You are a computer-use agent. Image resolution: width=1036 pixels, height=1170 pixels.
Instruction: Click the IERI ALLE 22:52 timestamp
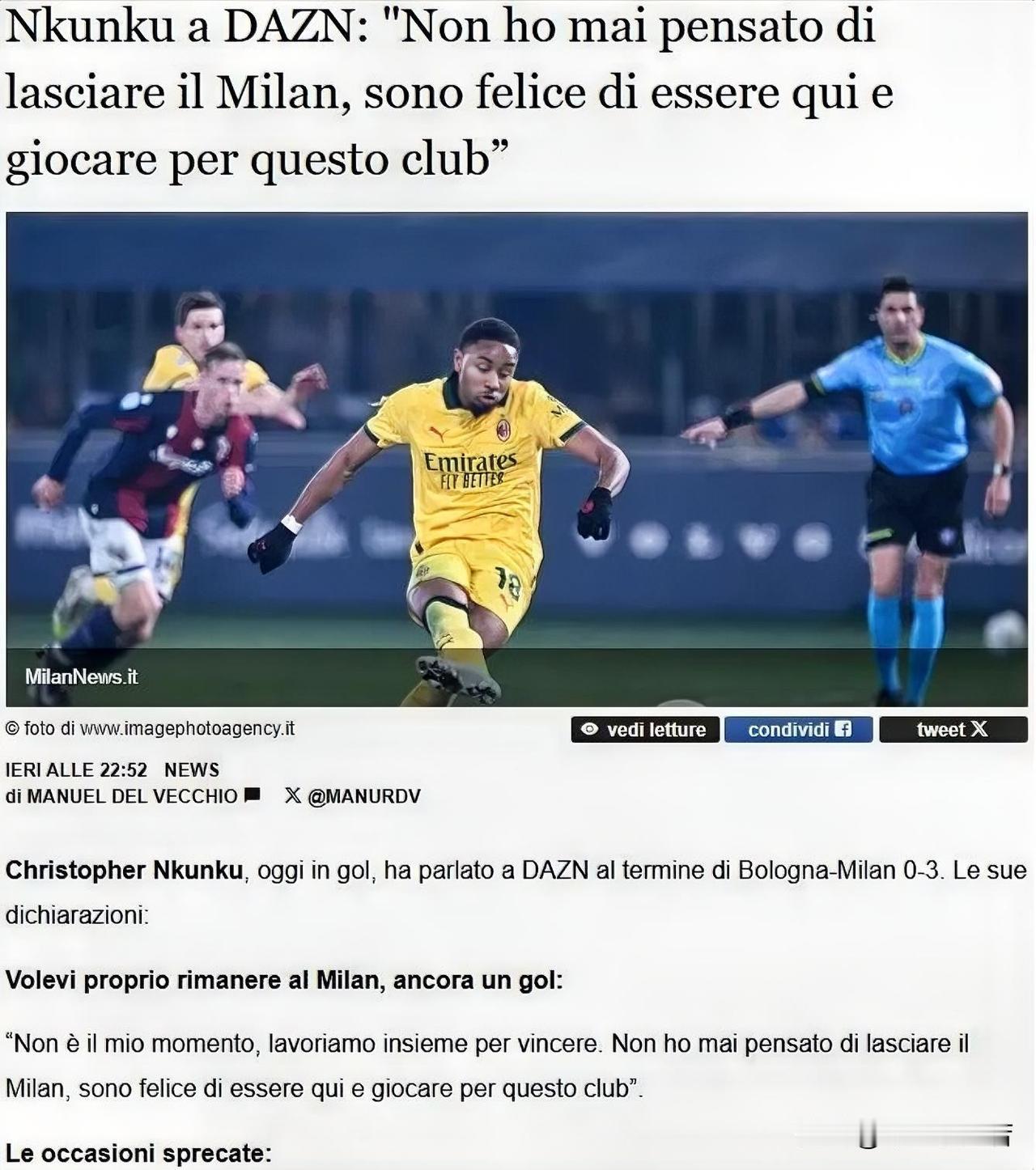(76, 769)
